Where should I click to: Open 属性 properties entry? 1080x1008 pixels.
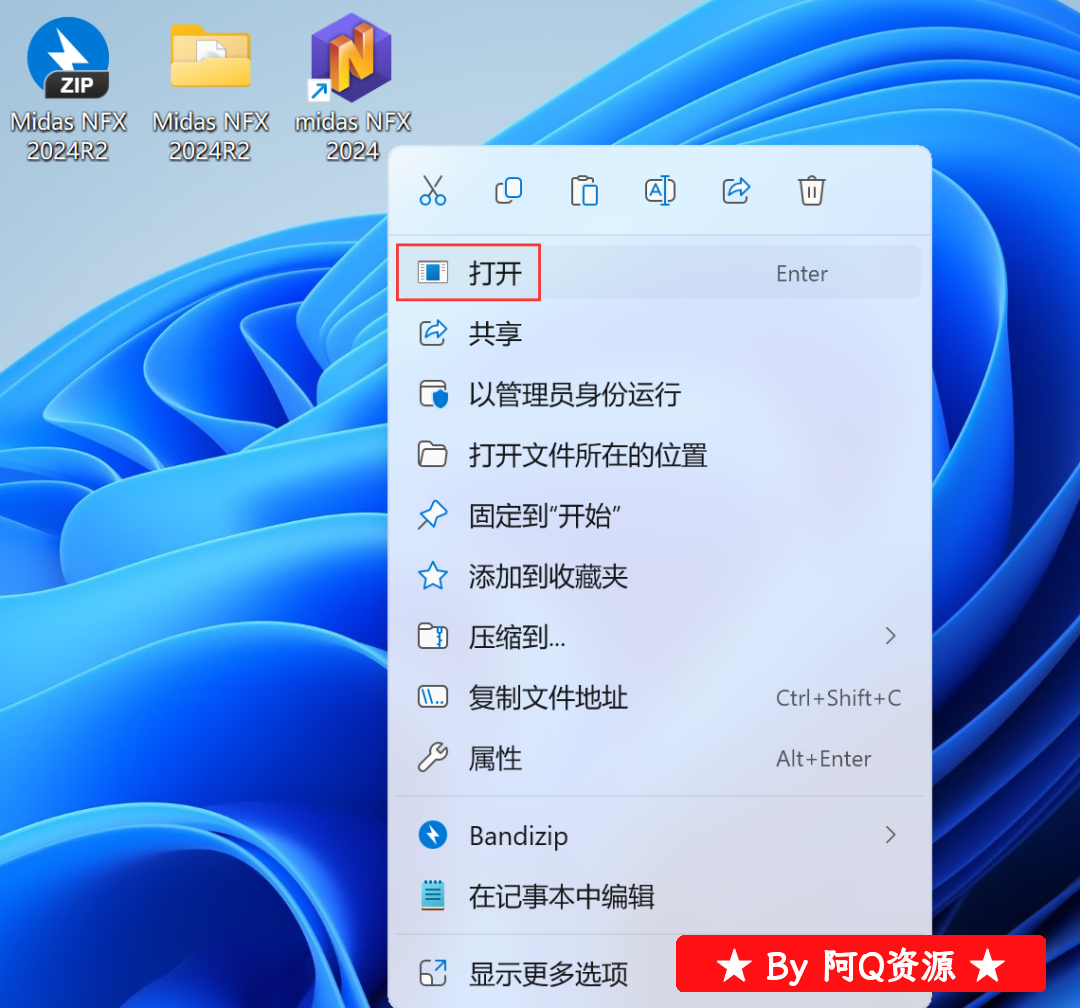[x=658, y=758]
